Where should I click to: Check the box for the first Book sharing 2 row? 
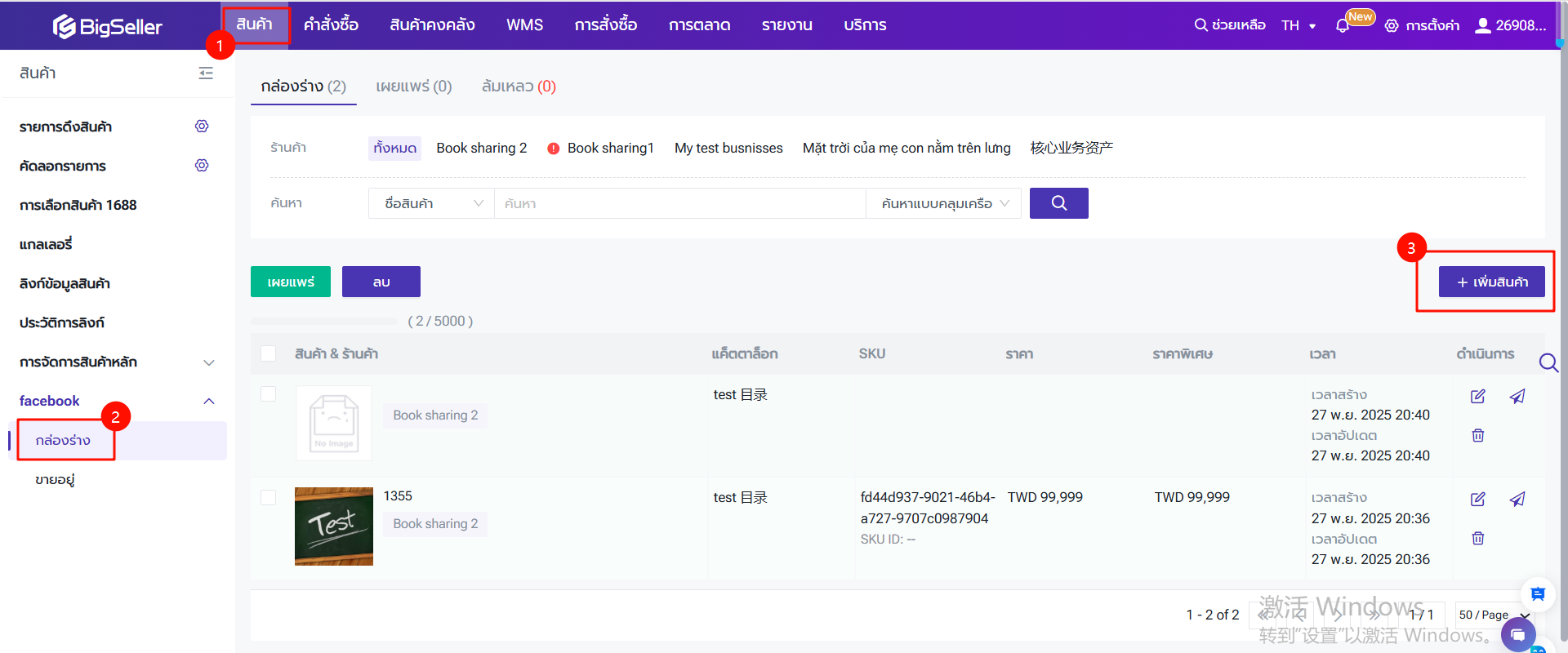pos(268,394)
